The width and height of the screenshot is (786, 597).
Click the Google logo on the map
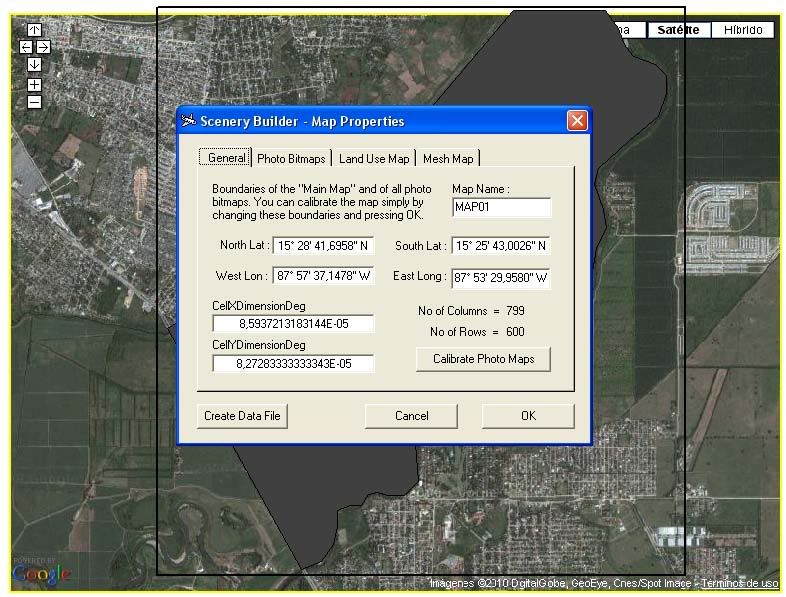pyautogui.click(x=42, y=574)
